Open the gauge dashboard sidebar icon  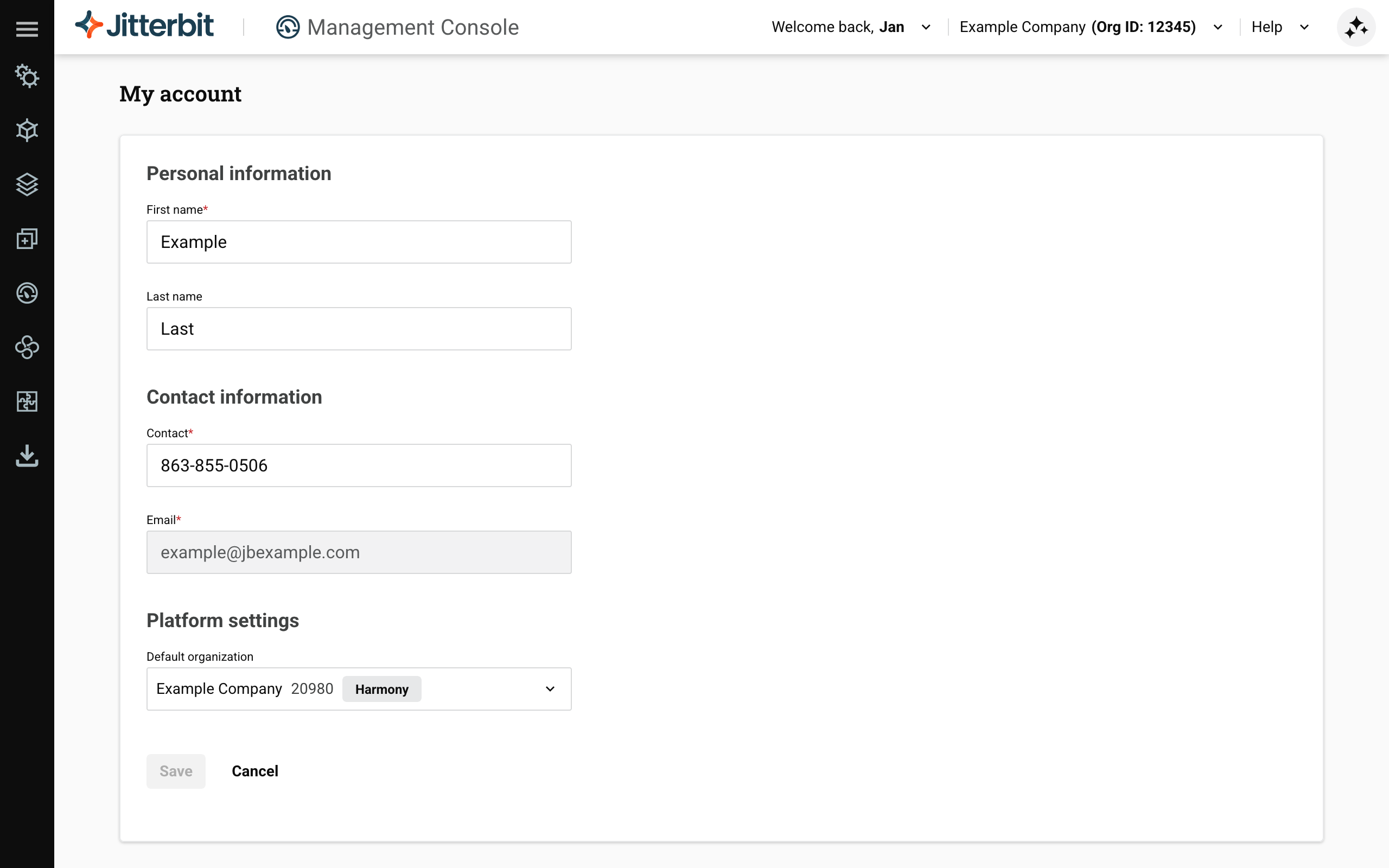click(x=27, y=293)
